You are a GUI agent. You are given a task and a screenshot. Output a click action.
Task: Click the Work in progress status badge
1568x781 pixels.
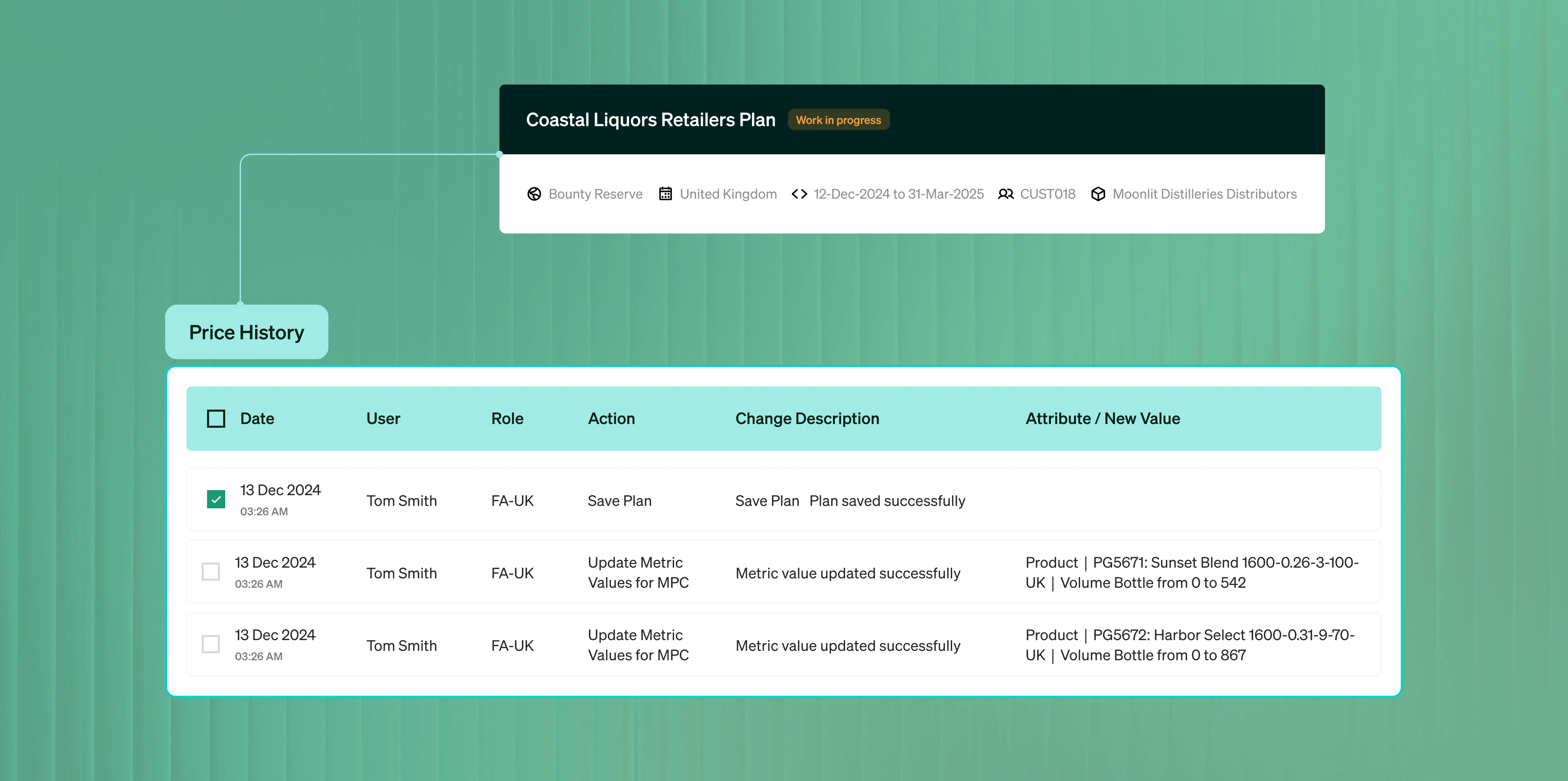838,120
